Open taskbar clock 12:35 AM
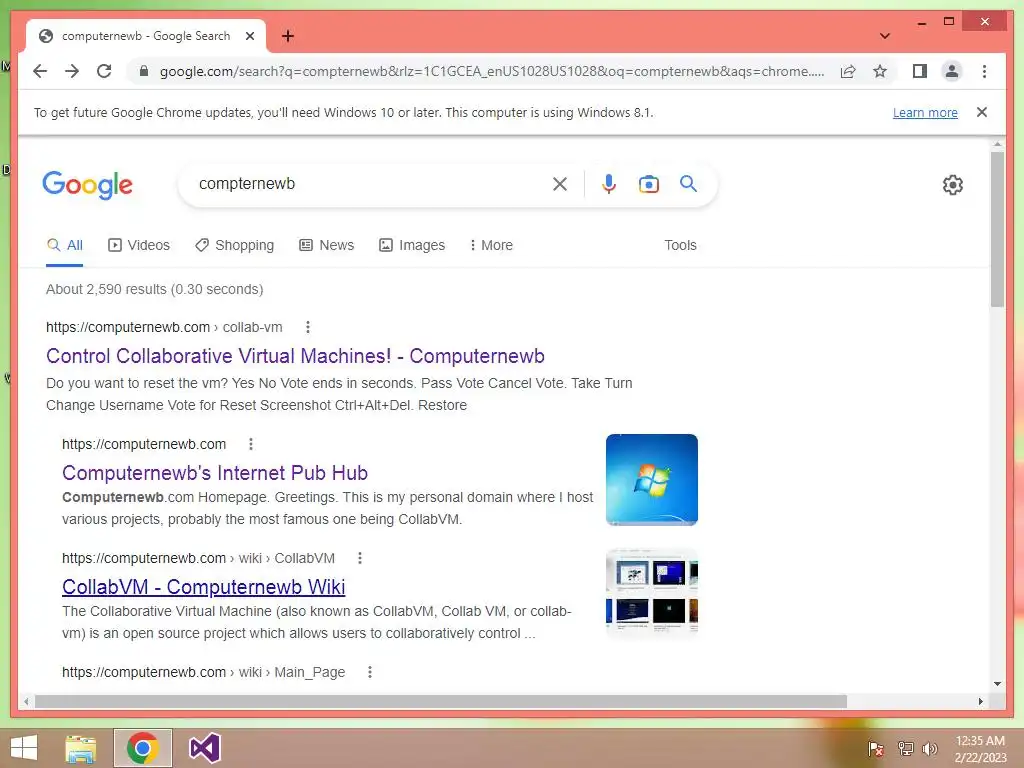 980,748
